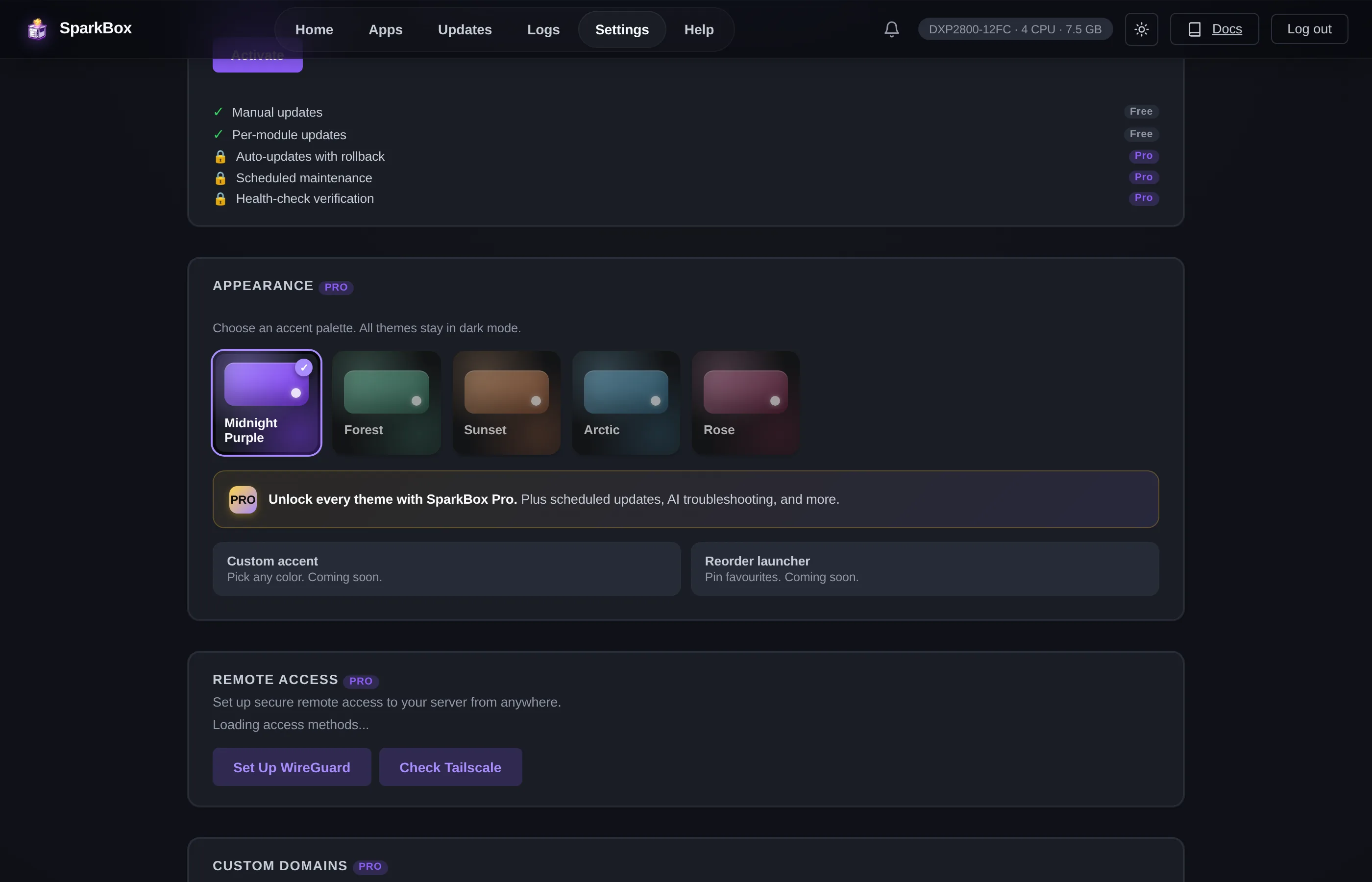The height and width of the screenshot is (882, 1372).
Task: Switch to the Updates tab
Action: [465, 29]
